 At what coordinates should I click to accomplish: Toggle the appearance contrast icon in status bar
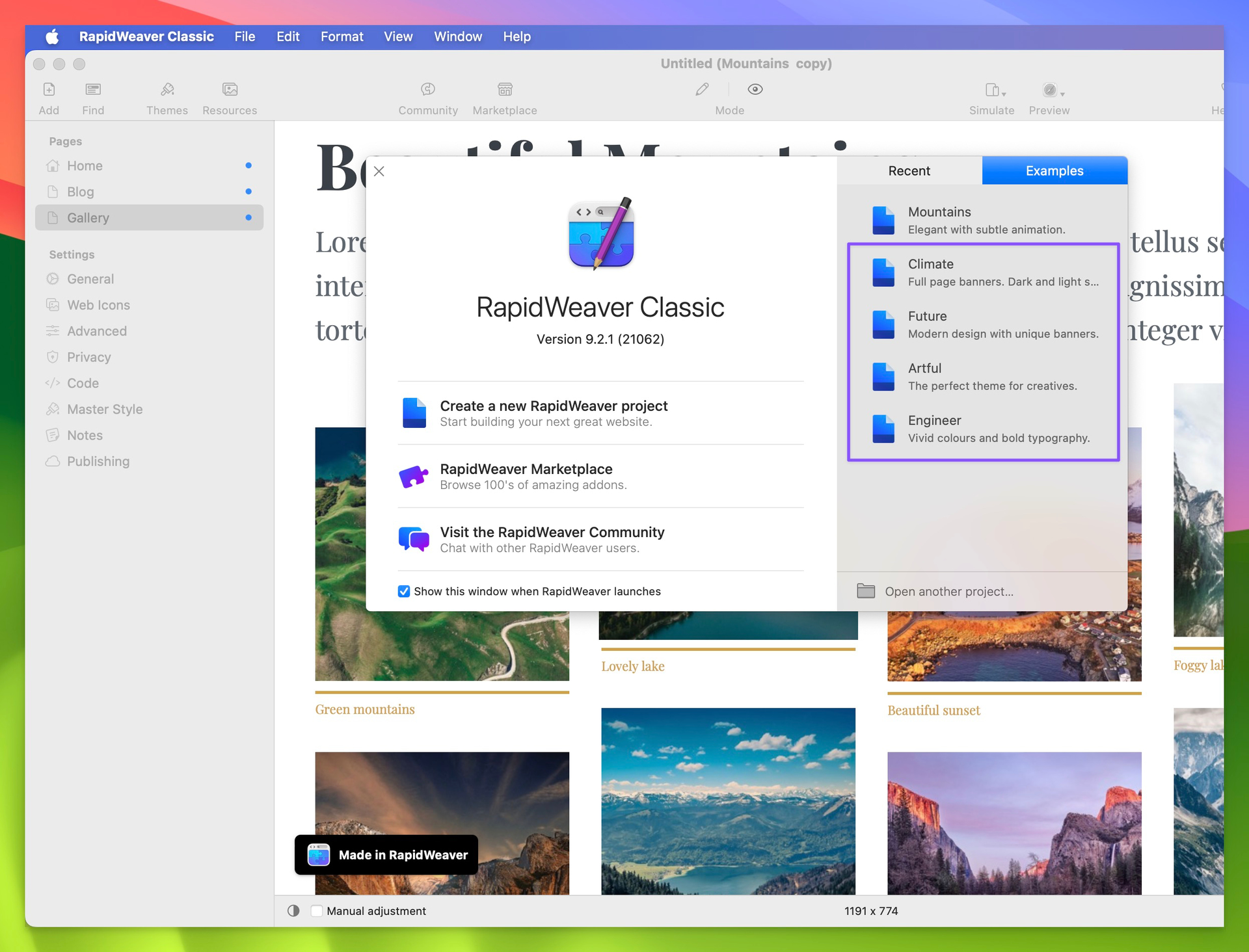(x=293, y=910)
